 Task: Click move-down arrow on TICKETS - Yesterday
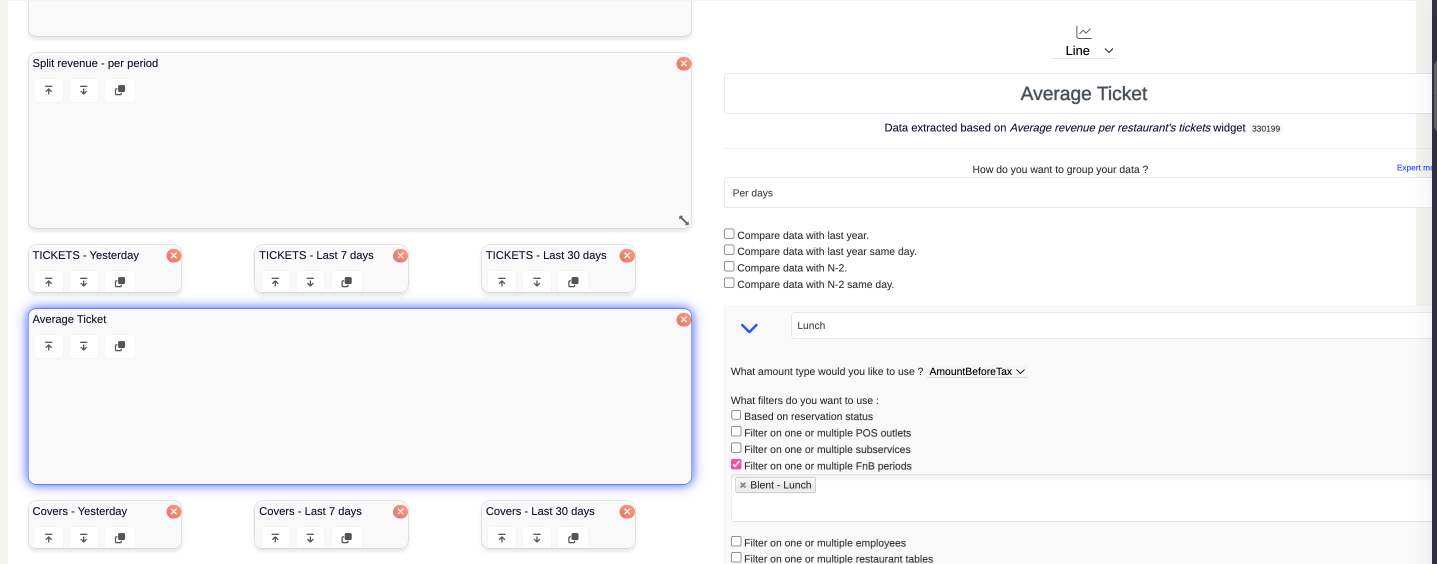tap(84, 282)
